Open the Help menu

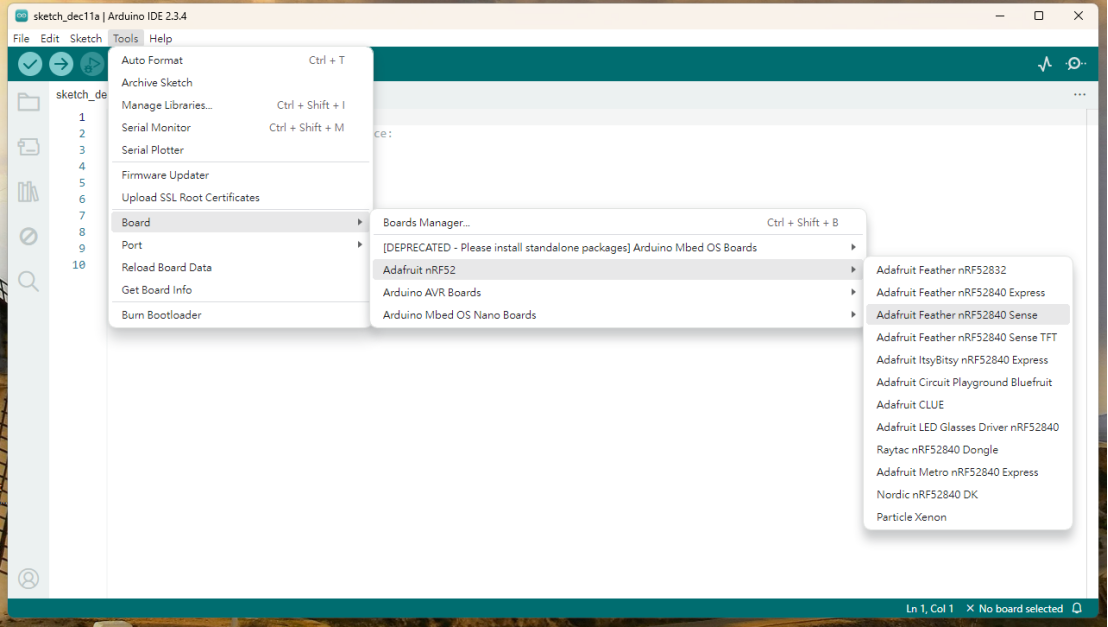160,38
